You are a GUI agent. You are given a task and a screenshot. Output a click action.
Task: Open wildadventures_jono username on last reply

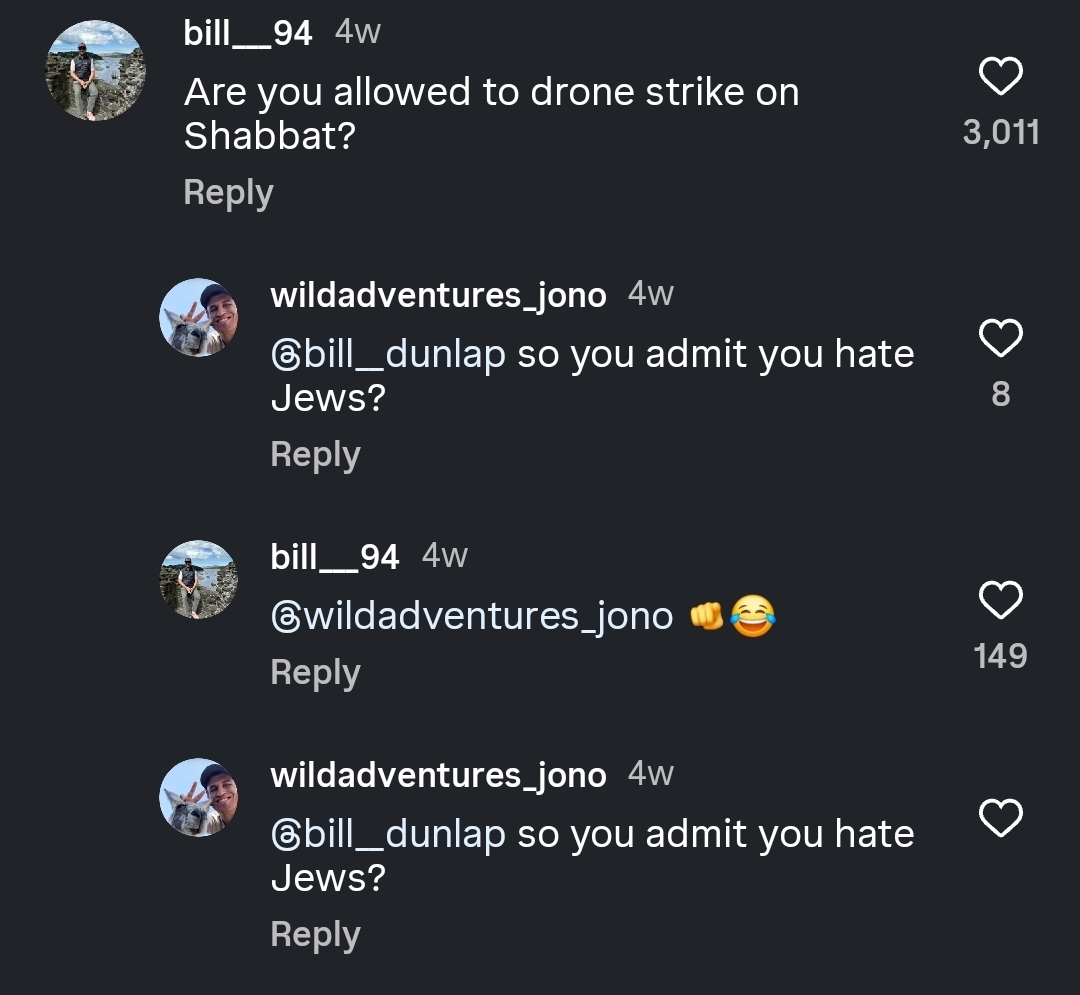[438, 775]
